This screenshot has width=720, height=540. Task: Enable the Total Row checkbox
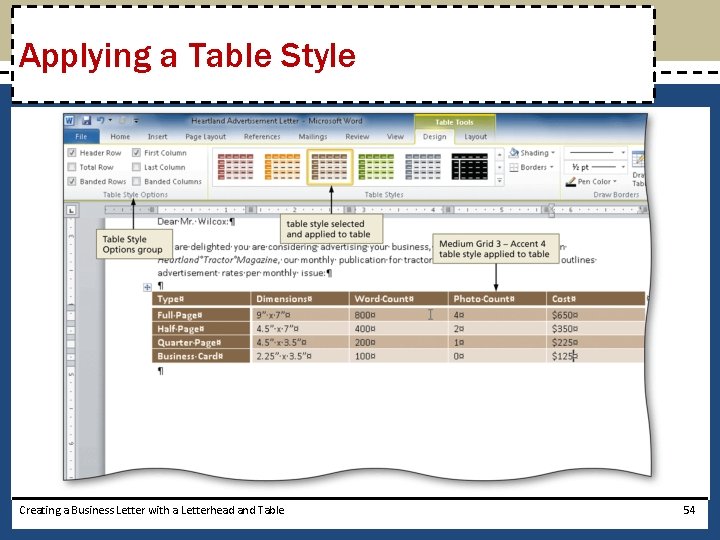(x=72, y=167)
